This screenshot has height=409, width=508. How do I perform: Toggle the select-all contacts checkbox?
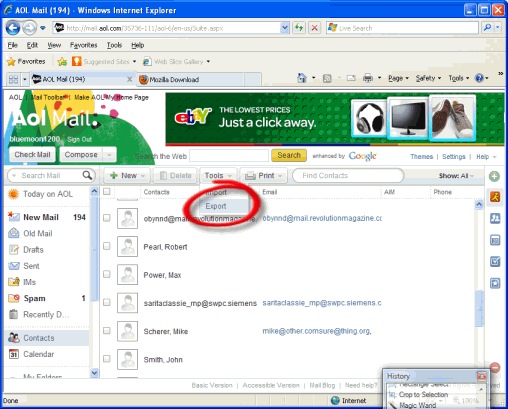pos(107,191)
